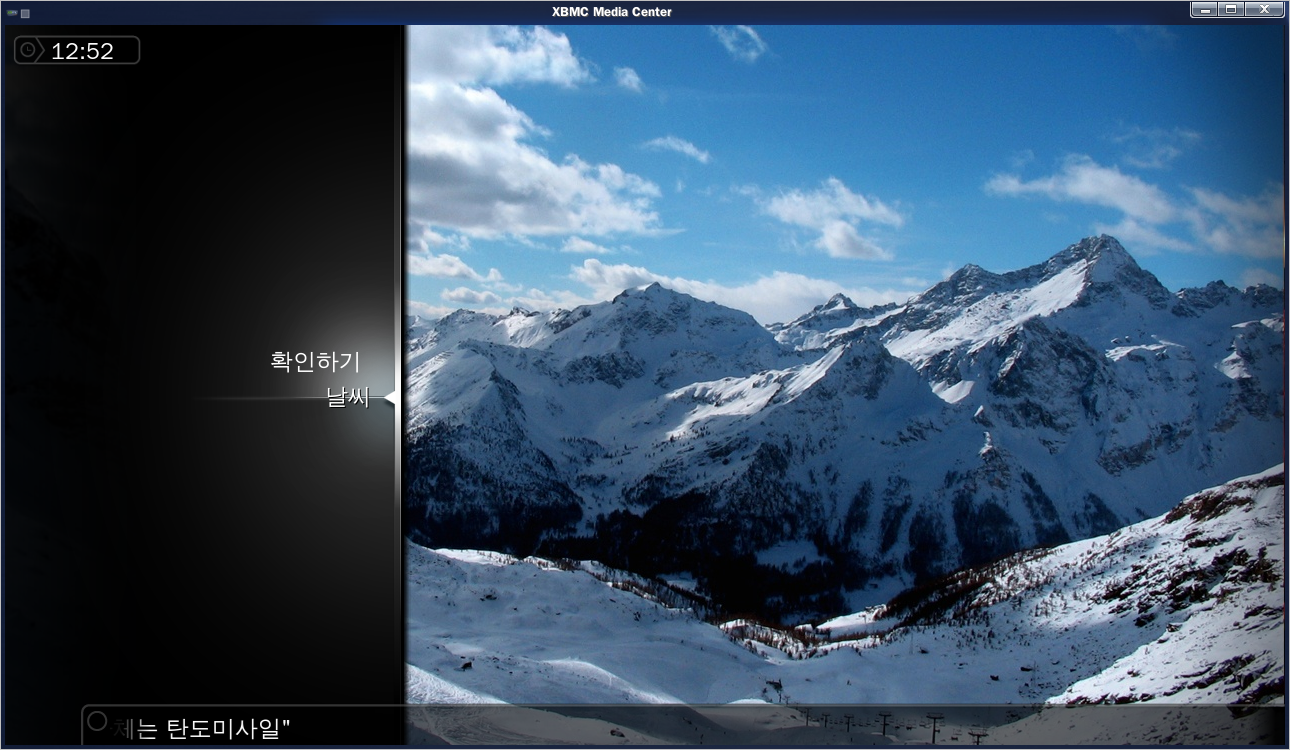Image resolution: width=1290 pixels, height=750 pixels.
Task: Click the dark empty area below 날씨
Action: (200, 560)
